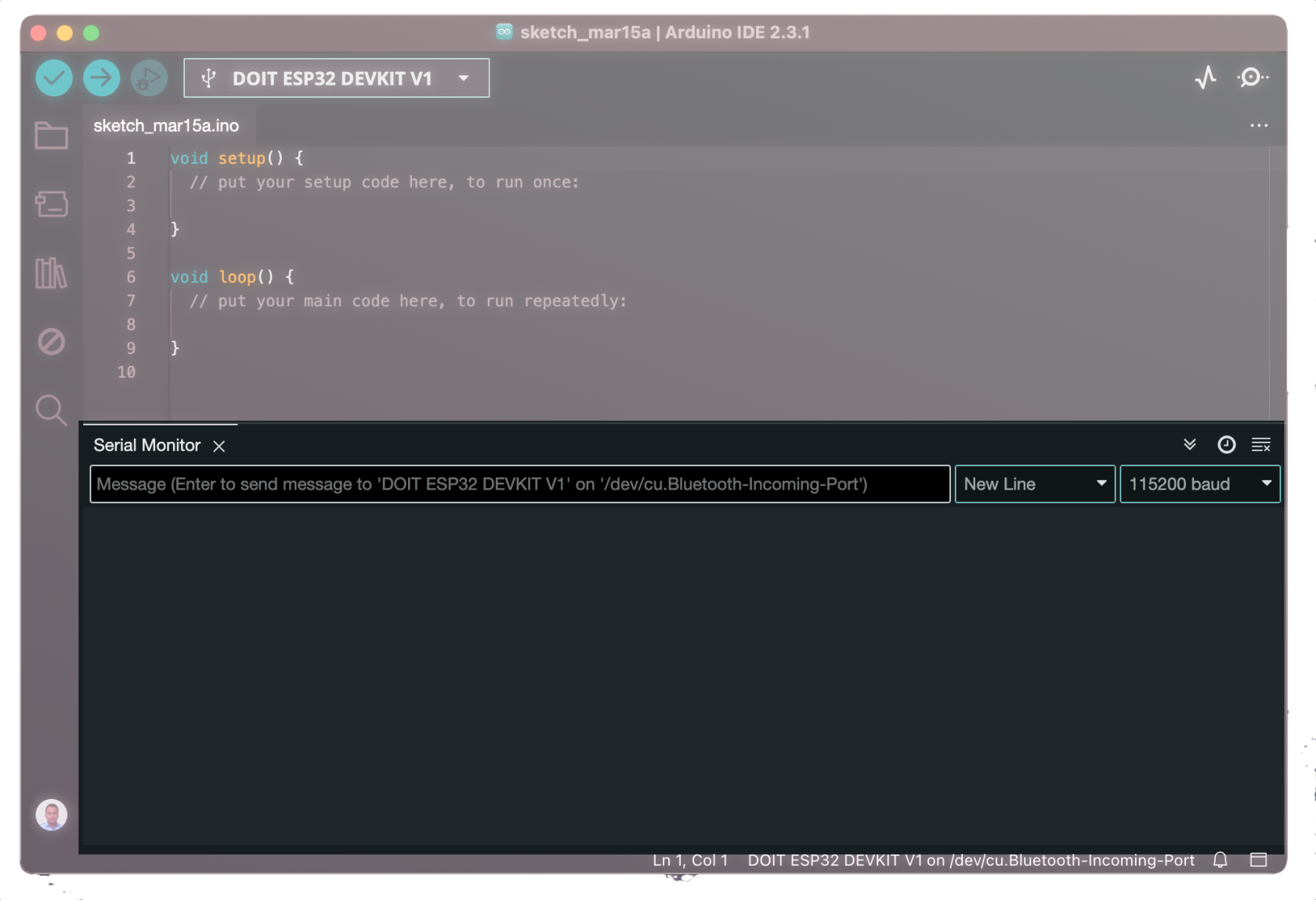The image size is (1316, 900).
Task: Click the void loop() line of code
Action: [x=232, y=277]
